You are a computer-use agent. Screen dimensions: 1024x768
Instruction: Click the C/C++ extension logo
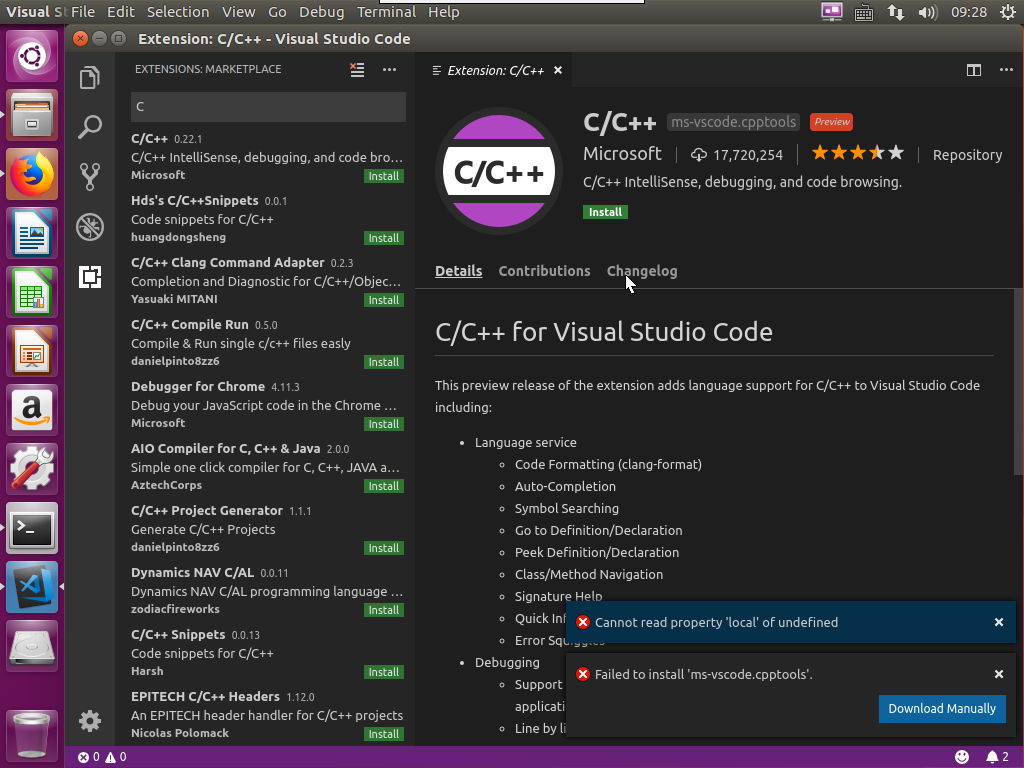[499, 171]
